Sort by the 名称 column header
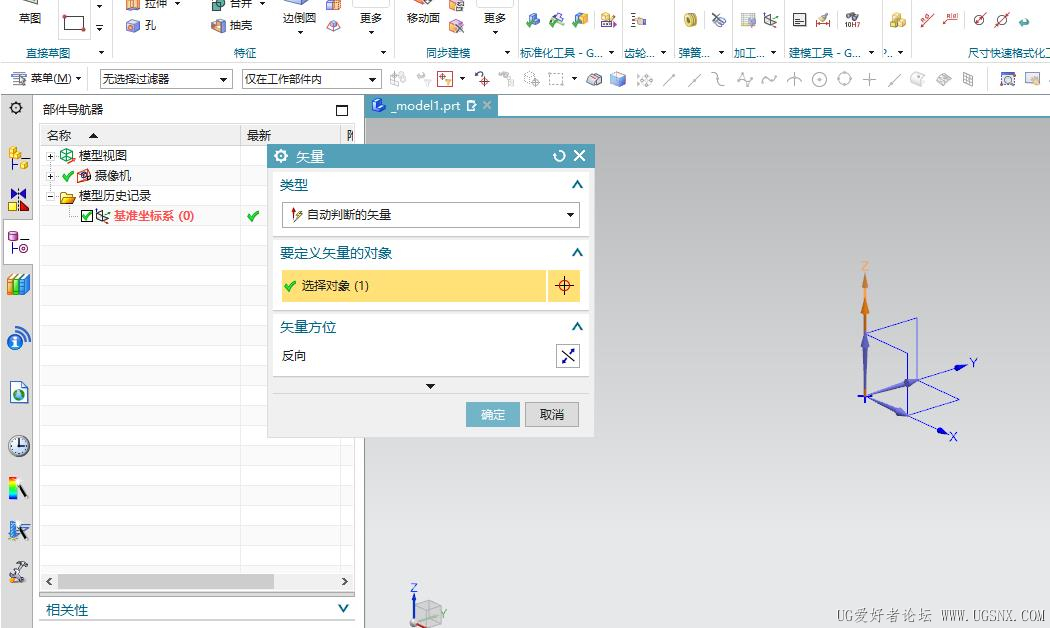 pyautogui.click(x=140, y=135)
